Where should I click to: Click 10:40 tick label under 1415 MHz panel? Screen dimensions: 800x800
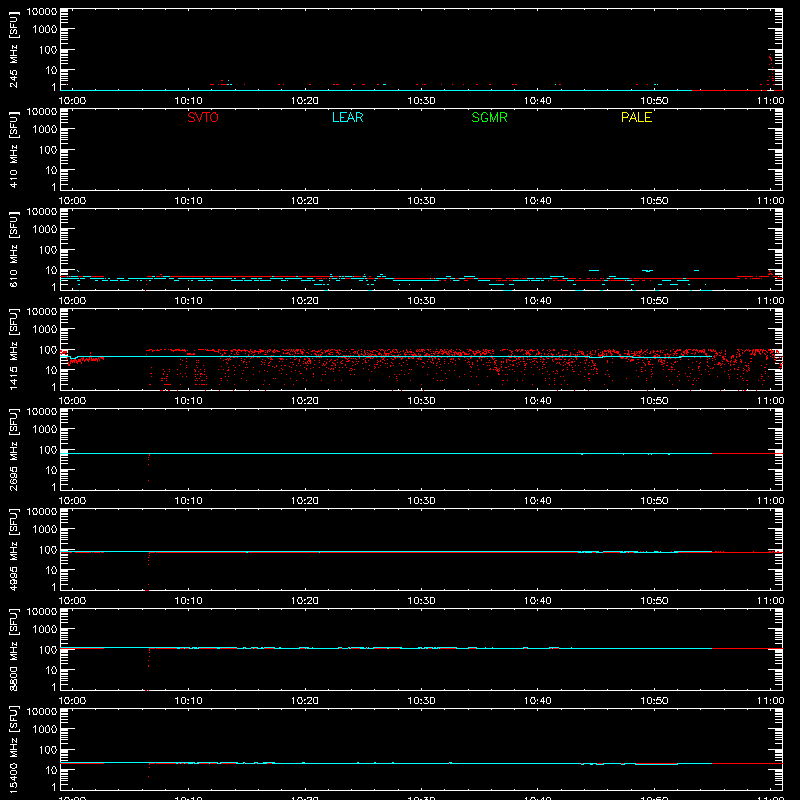(537, 401)
